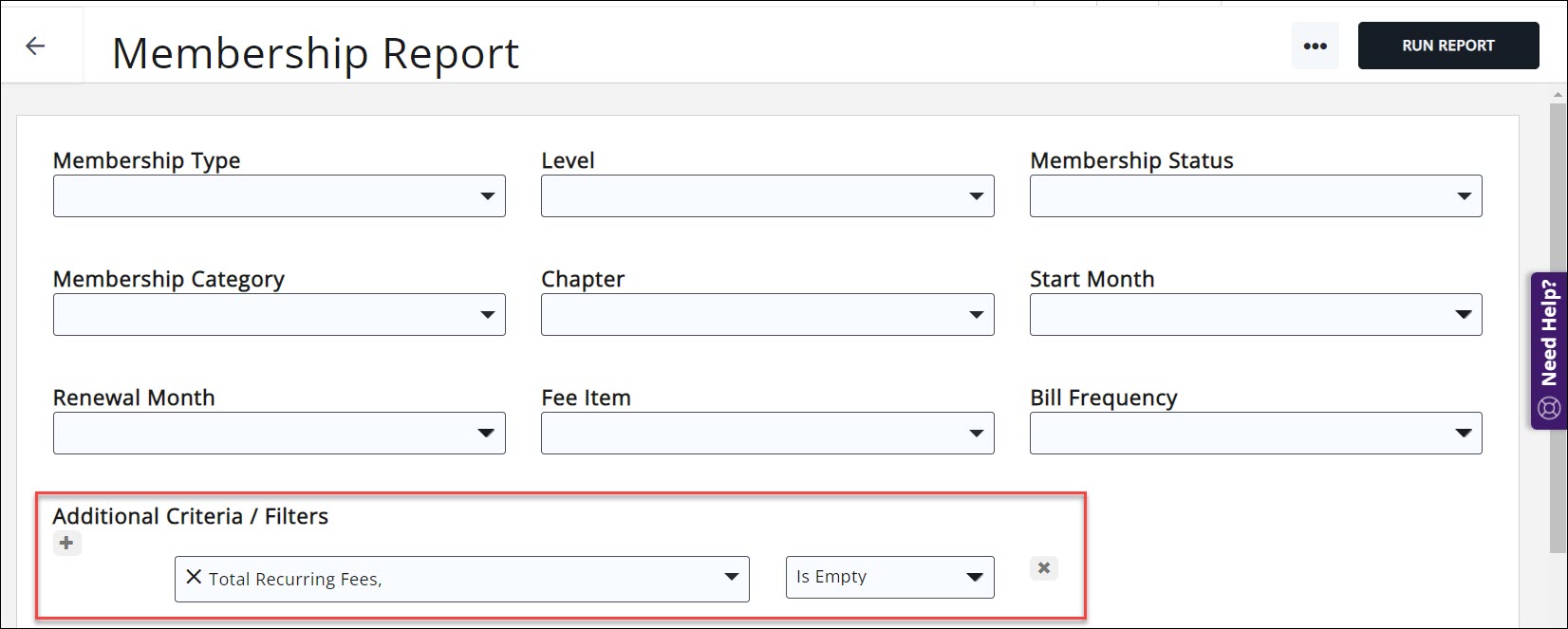Remove the filter row with the x icon
Viewport: 1568px width, 629px height.
click(x=1043, y=568)
